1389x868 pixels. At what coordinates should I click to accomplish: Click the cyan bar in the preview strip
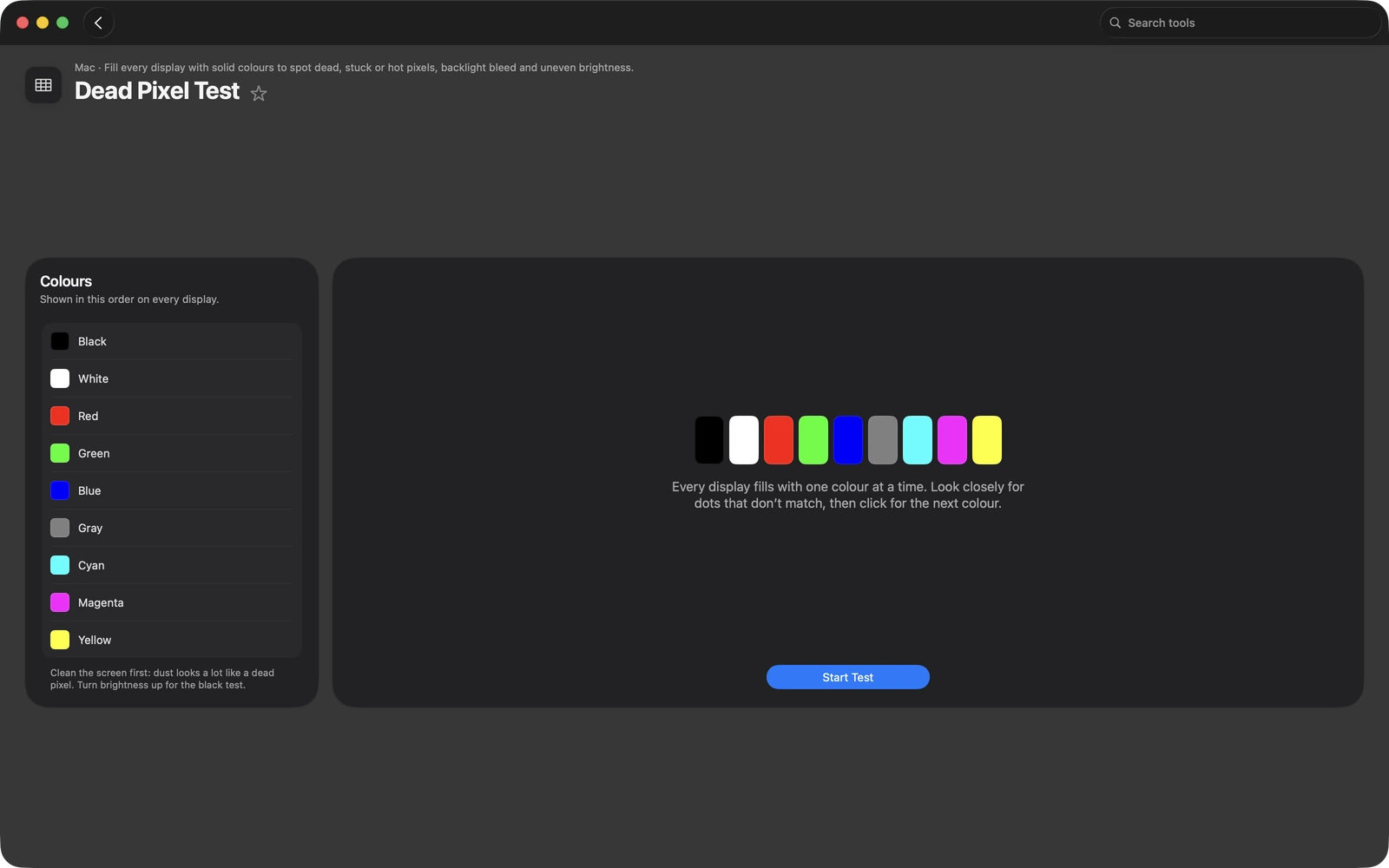918,440
